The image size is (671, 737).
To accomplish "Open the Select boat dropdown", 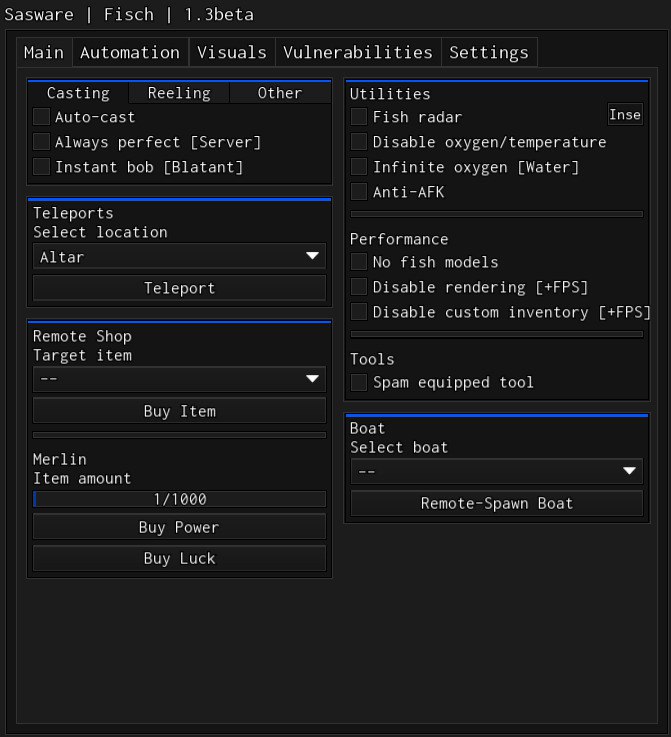I will pos(496,471).
